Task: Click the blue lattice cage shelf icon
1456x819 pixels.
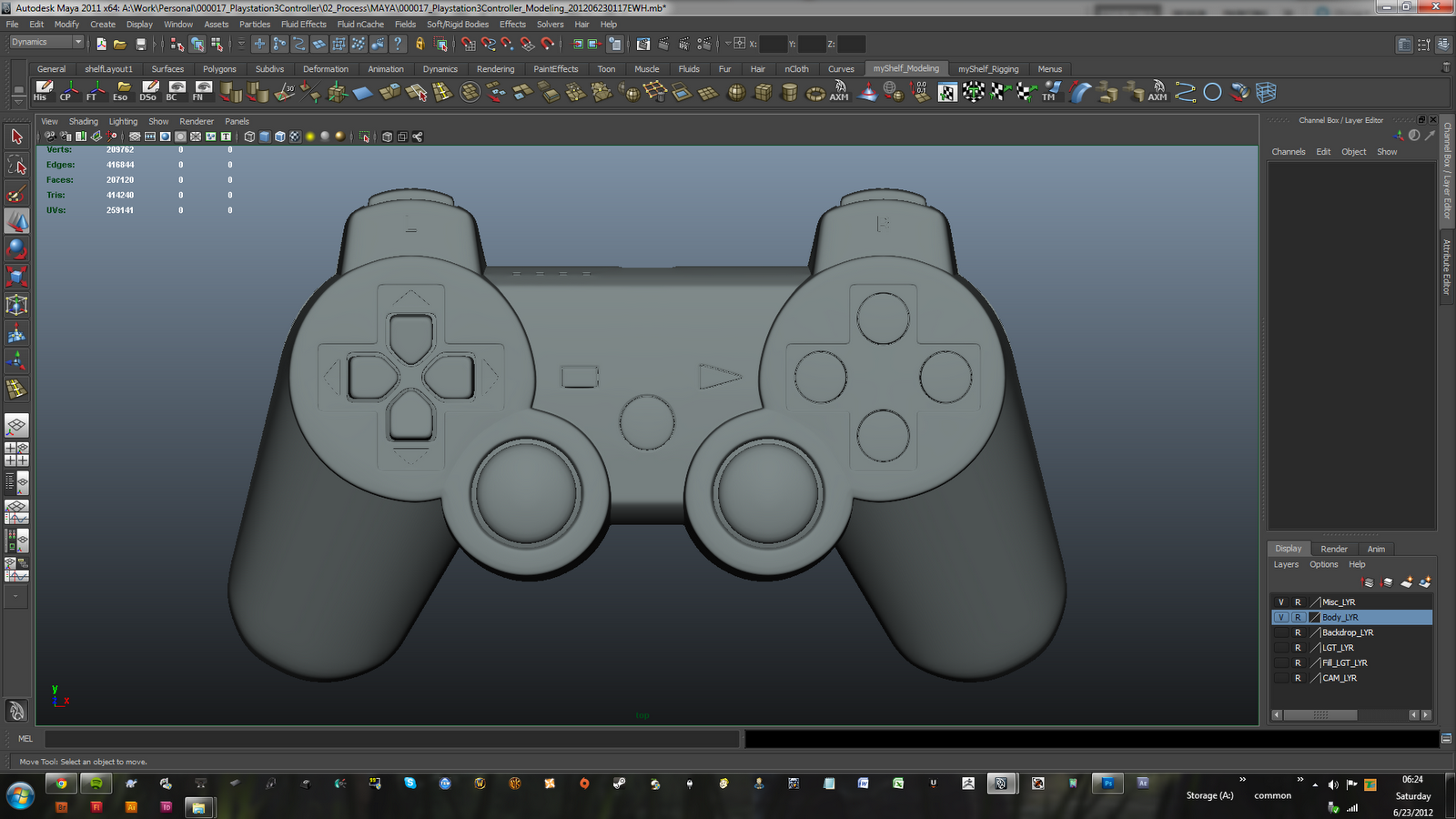Action: pos(1266,92)
